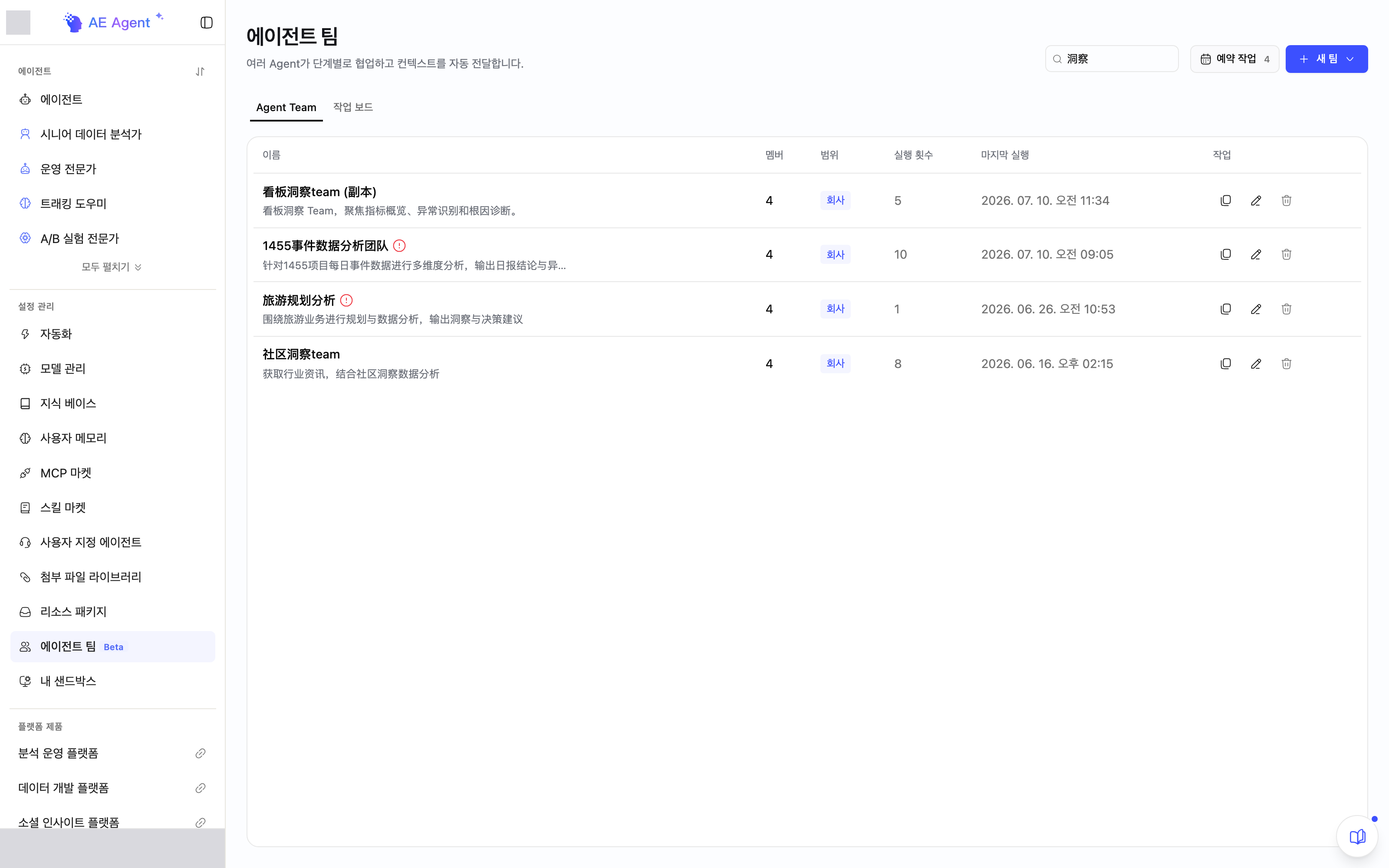This screenshot has width=1389, height=868.
Task: Open 시니어 데이터 분석가 agent
Action: click(x=112, y=134)
